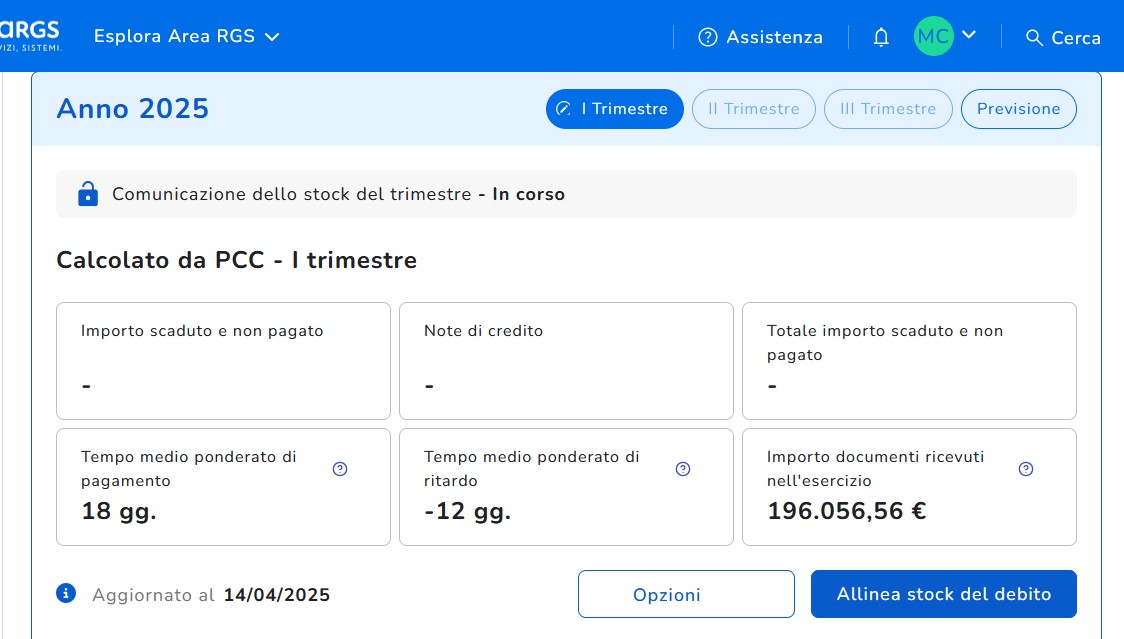The image size is (1124, 639).
Task: Click Calcolato da PCC - I trimestre heading
Action: pyautogui.click(x=237, y=260)
